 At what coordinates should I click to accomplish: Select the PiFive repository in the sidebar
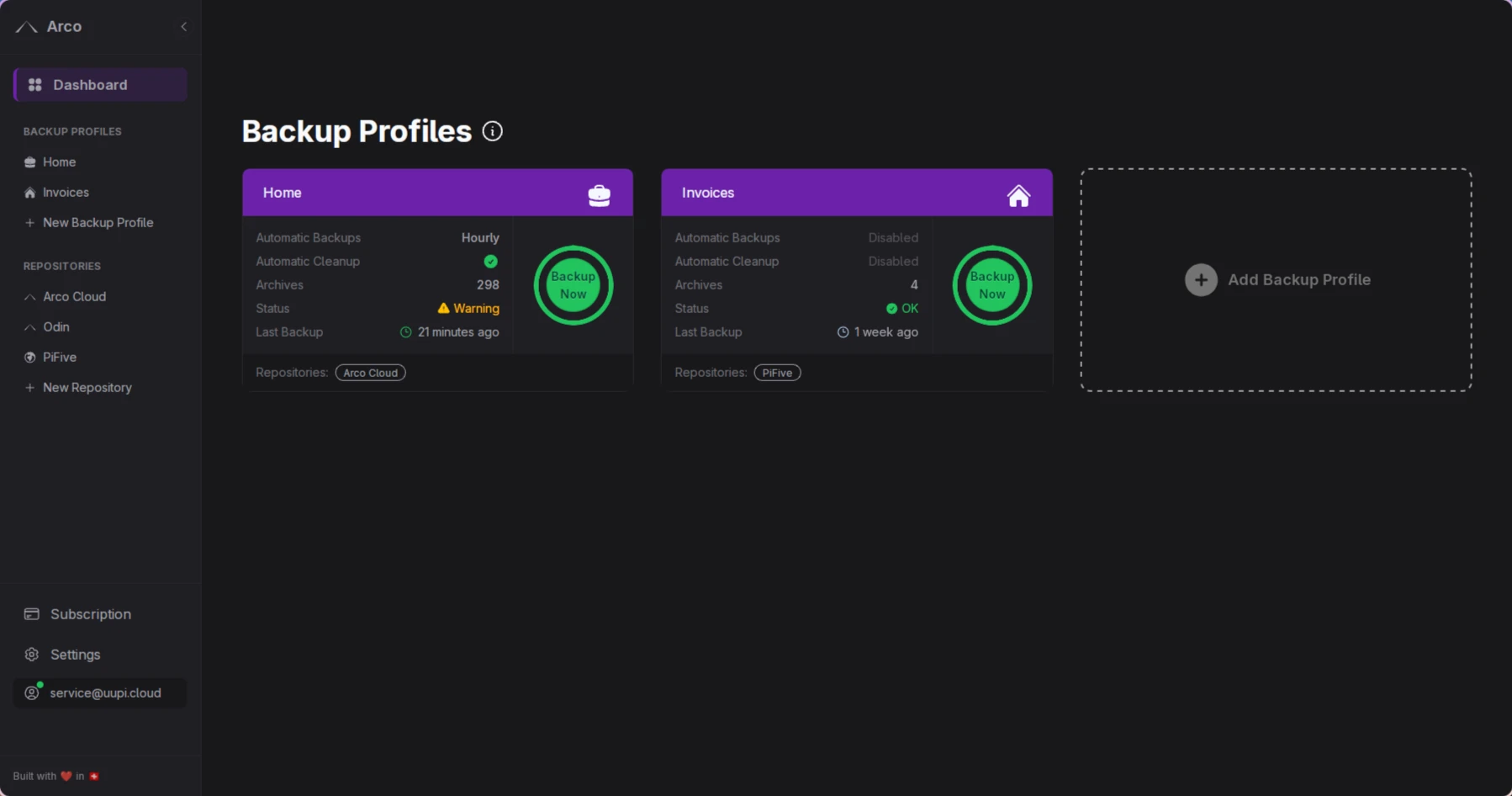pos(60,357)
